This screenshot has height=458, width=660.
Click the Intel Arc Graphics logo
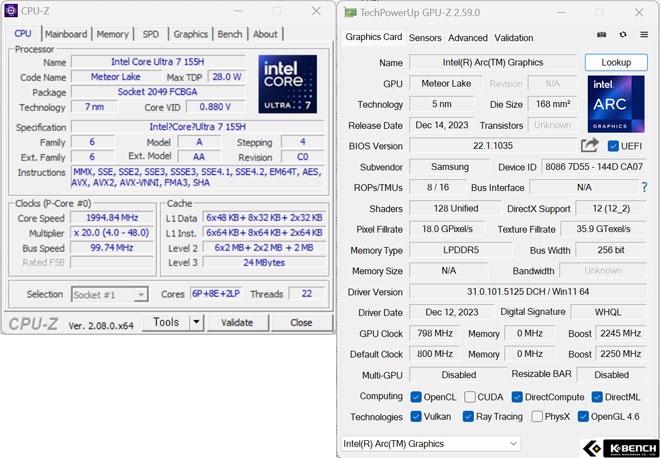click(616, 104)
